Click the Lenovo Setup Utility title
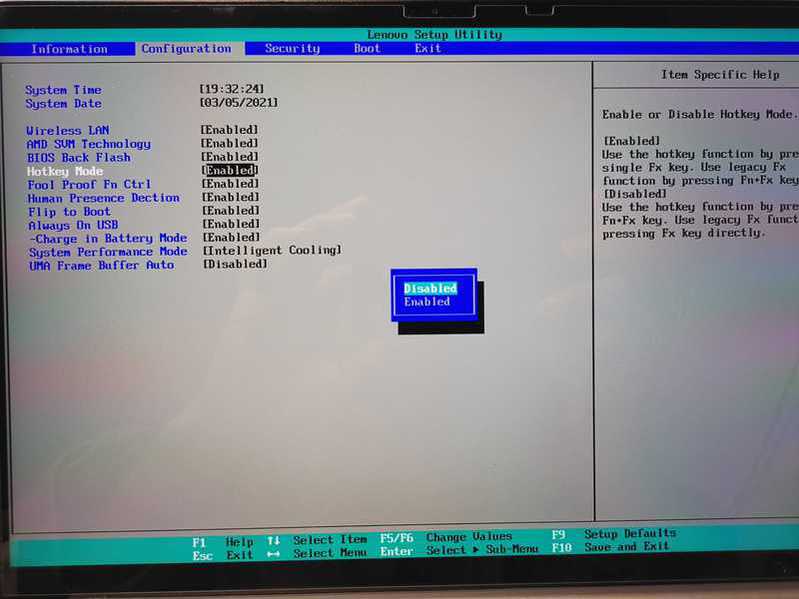Screen dimensions: 799x599 tap(435, 35)
